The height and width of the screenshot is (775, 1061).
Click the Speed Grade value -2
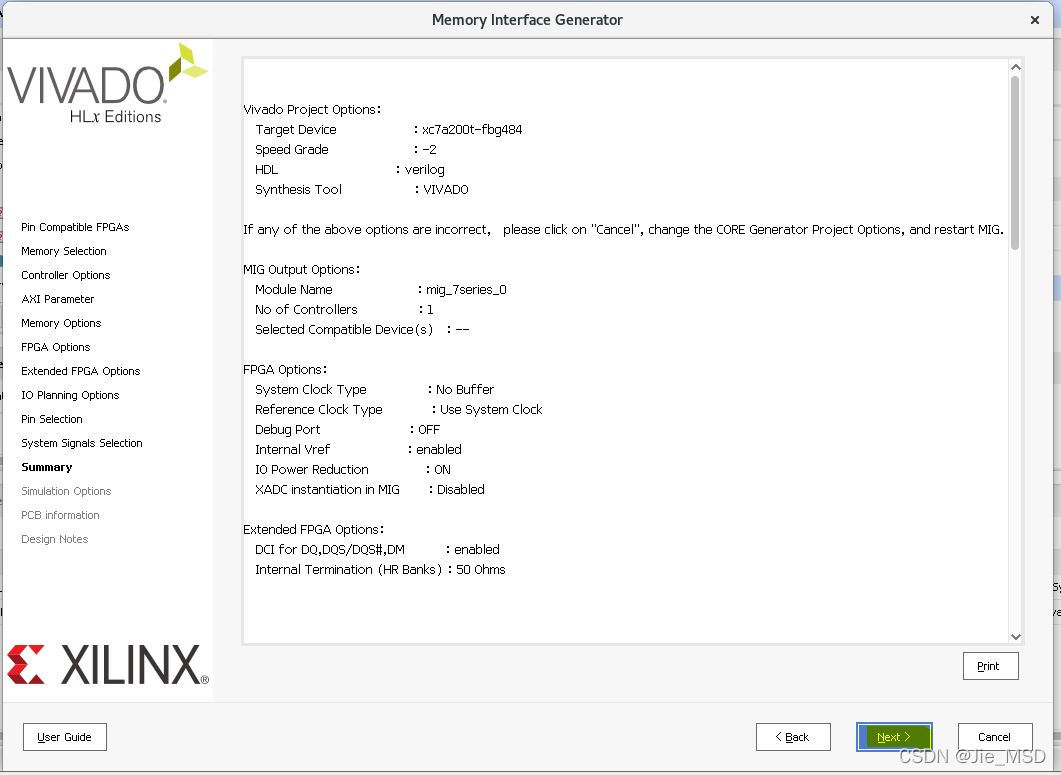pyautogui.click(x=430, y=150)
